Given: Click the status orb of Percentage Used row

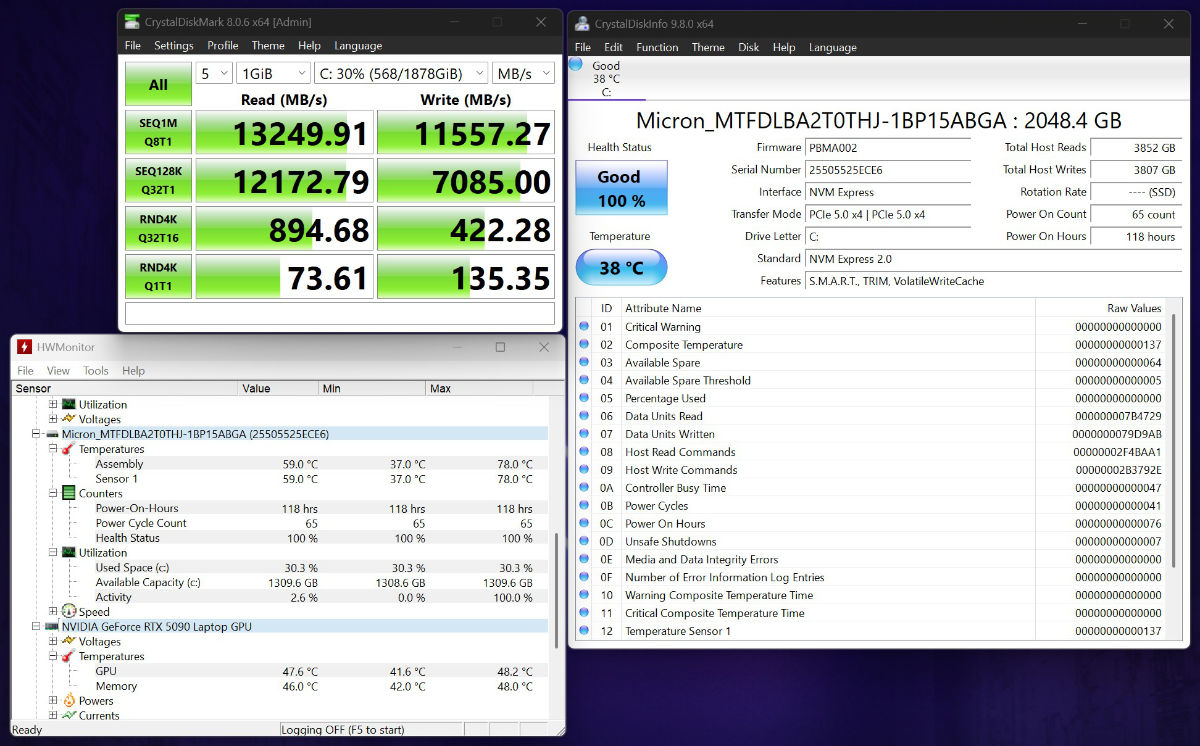Looking at the screenshot, I should [584, 398].
